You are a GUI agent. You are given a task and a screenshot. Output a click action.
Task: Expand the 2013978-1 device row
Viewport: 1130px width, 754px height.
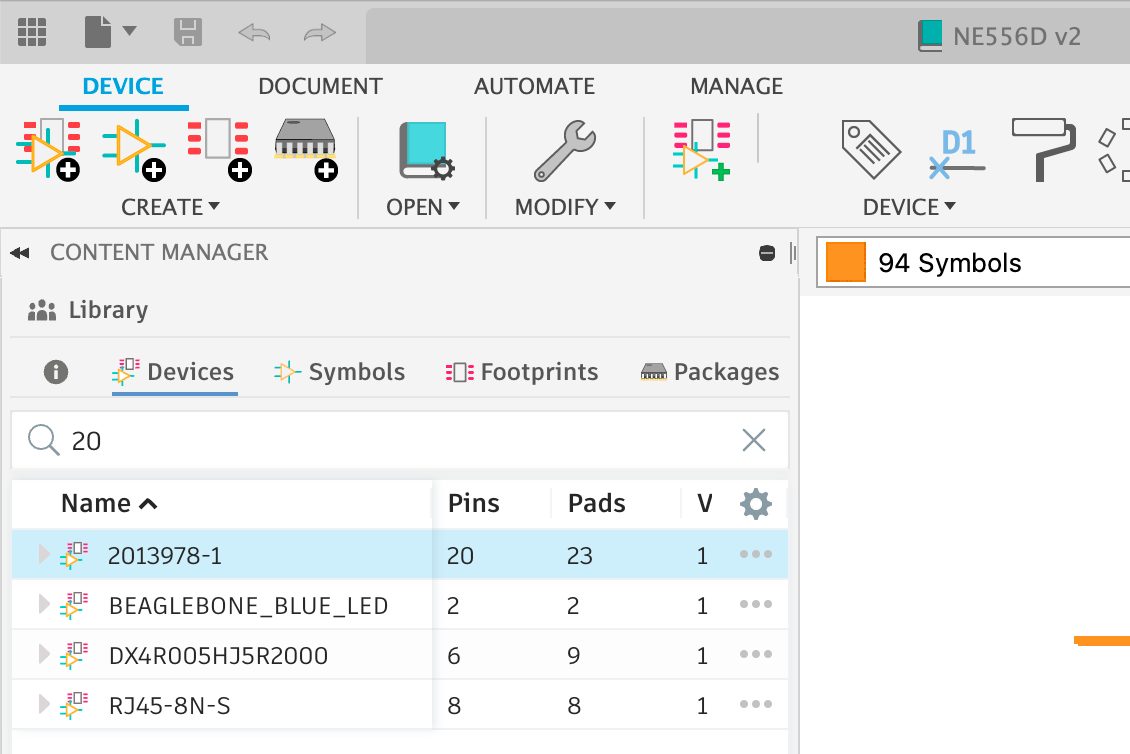(x=43, y=555)
